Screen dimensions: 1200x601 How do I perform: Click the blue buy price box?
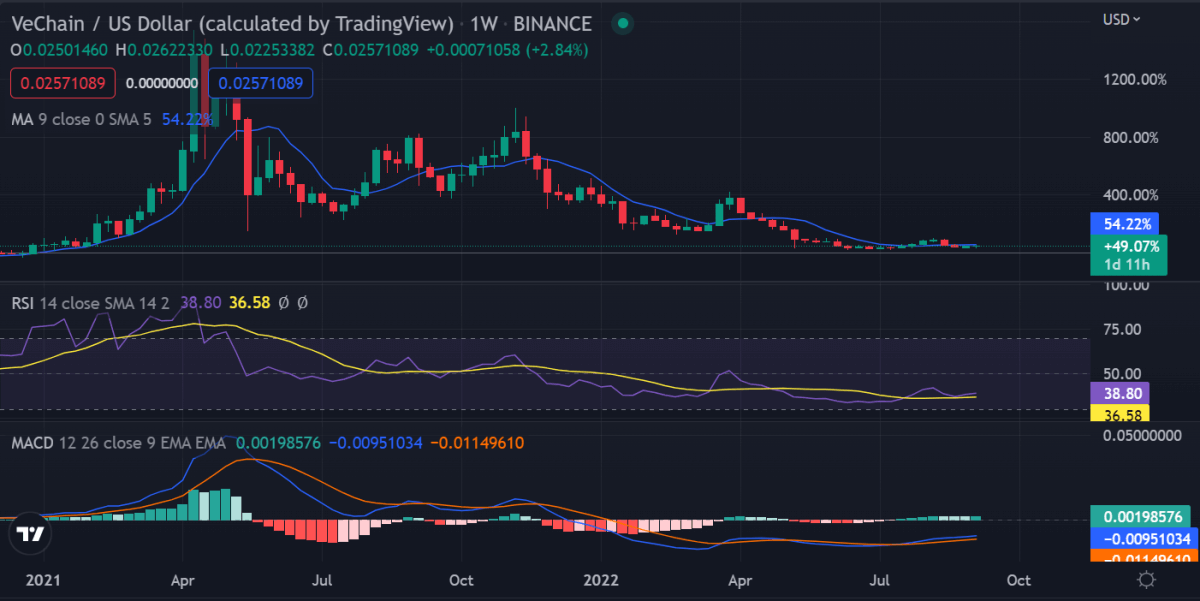(x=260, y=84)
